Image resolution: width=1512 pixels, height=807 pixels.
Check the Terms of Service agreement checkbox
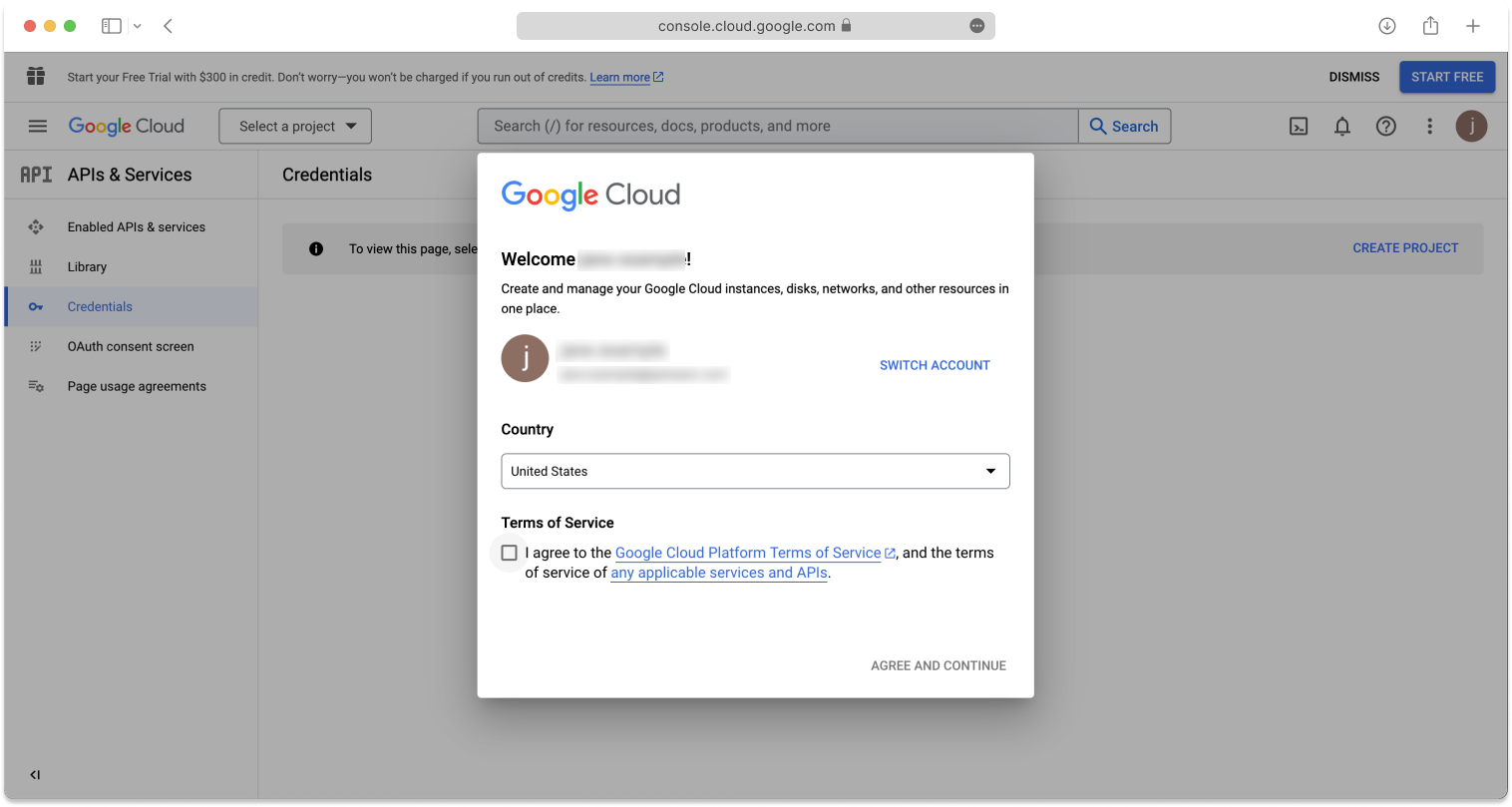click(509, 553)
